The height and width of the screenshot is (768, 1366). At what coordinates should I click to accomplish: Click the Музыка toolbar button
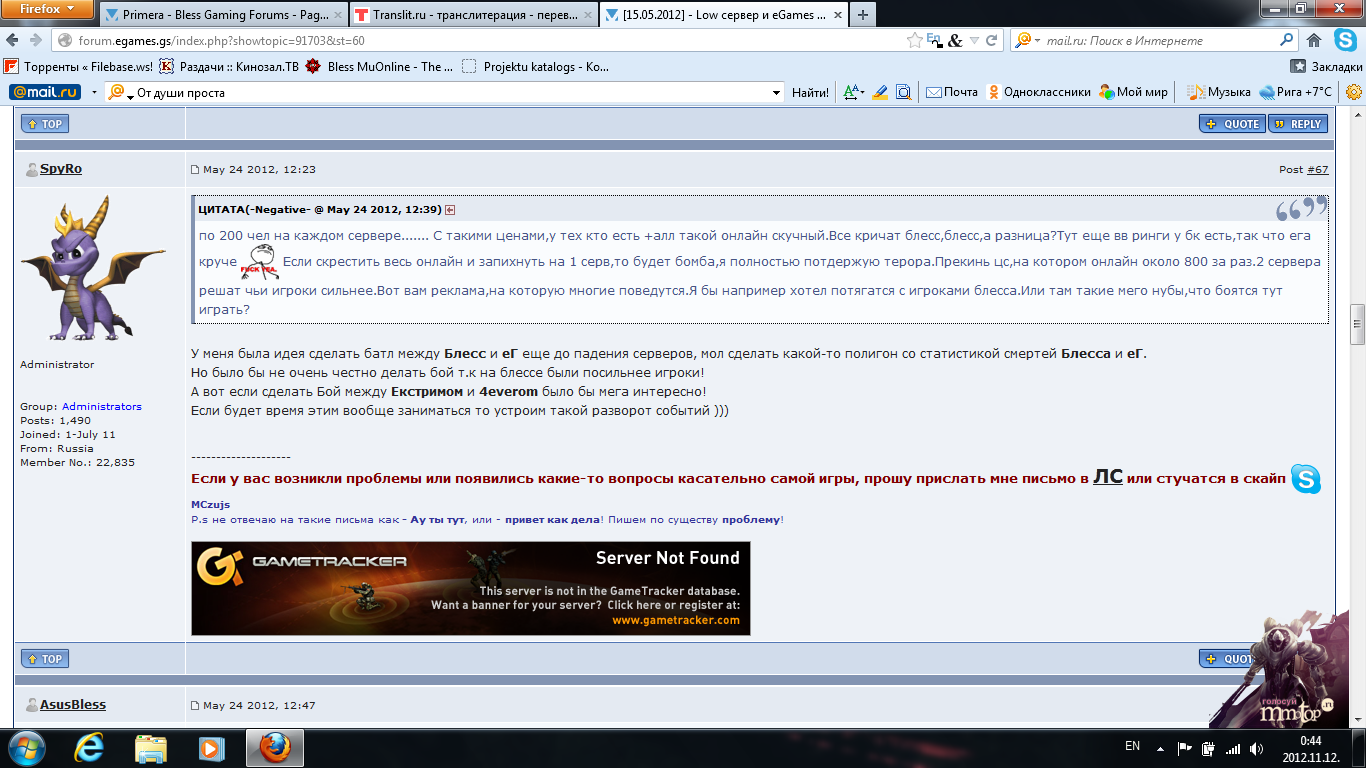(x=1219, y=92)
